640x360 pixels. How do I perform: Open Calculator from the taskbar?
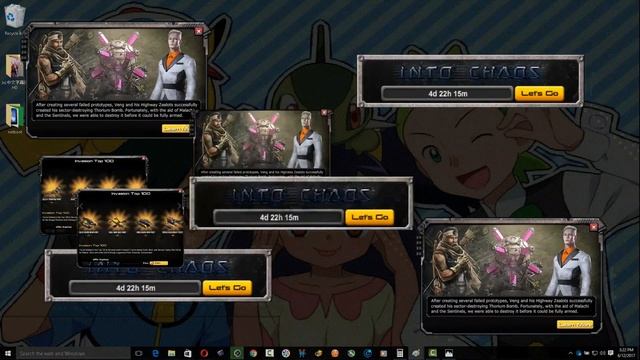tap(400, 353)
